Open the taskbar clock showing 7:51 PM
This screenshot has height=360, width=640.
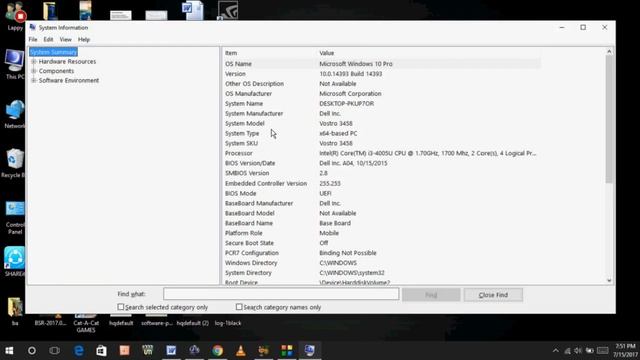(x=625, y=351)
